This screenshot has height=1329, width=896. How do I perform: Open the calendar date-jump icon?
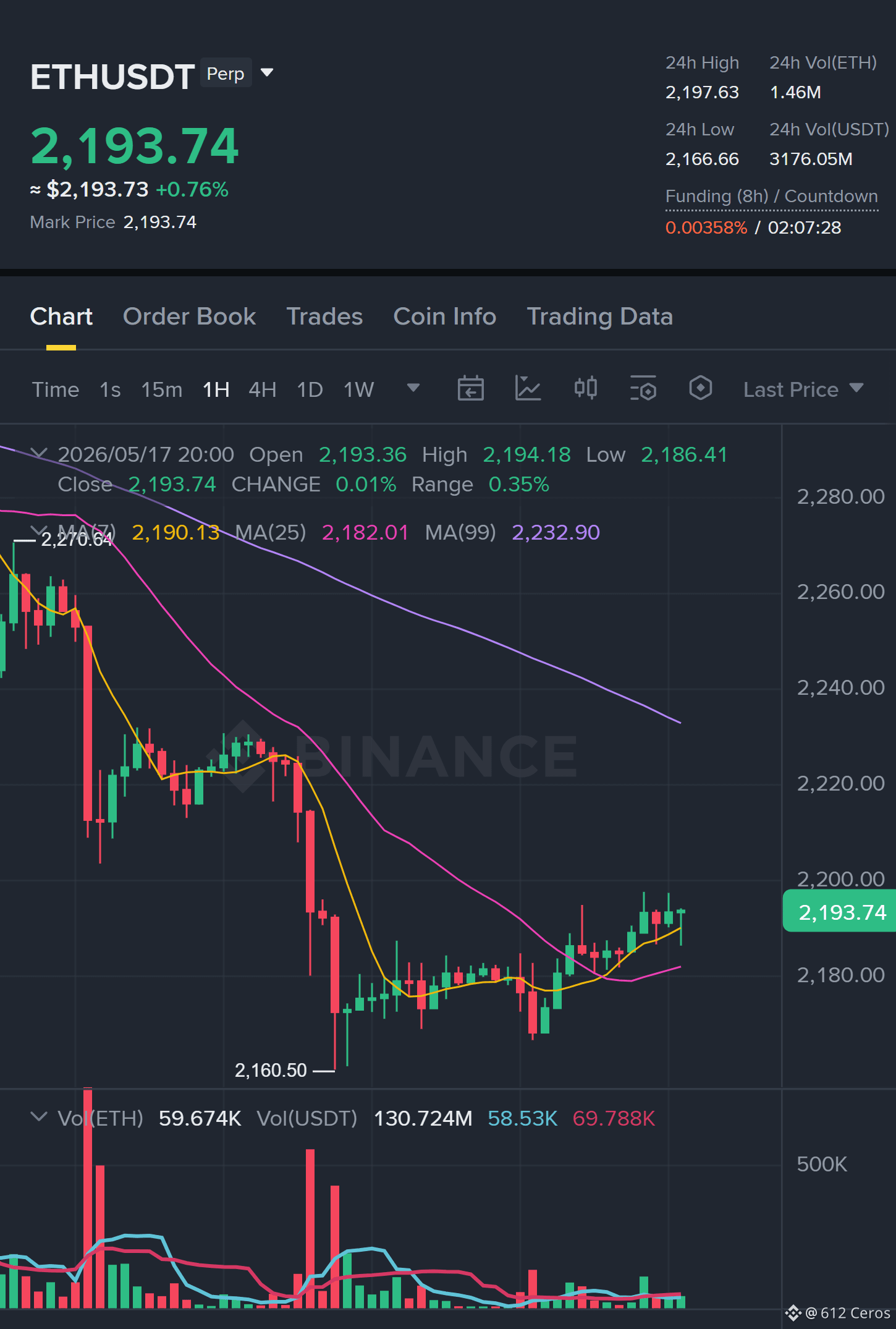pos(470,389)
